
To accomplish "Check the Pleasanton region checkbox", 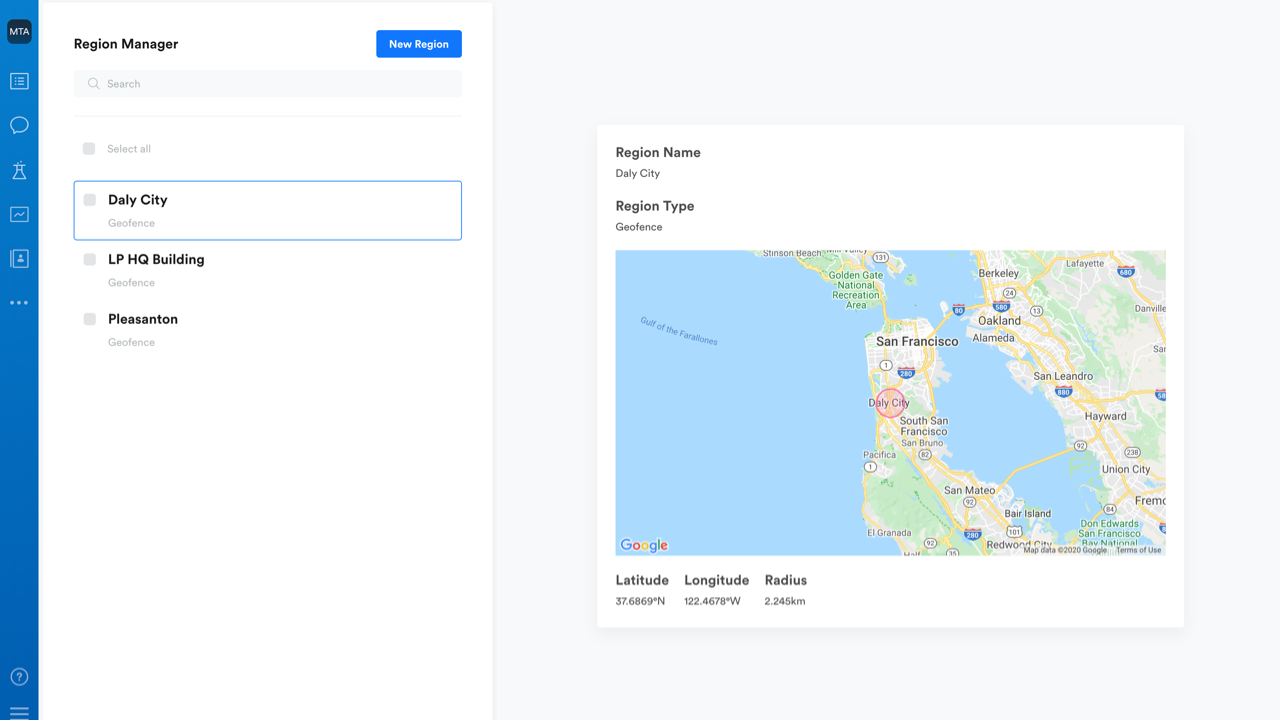I will tap(89, 318).
